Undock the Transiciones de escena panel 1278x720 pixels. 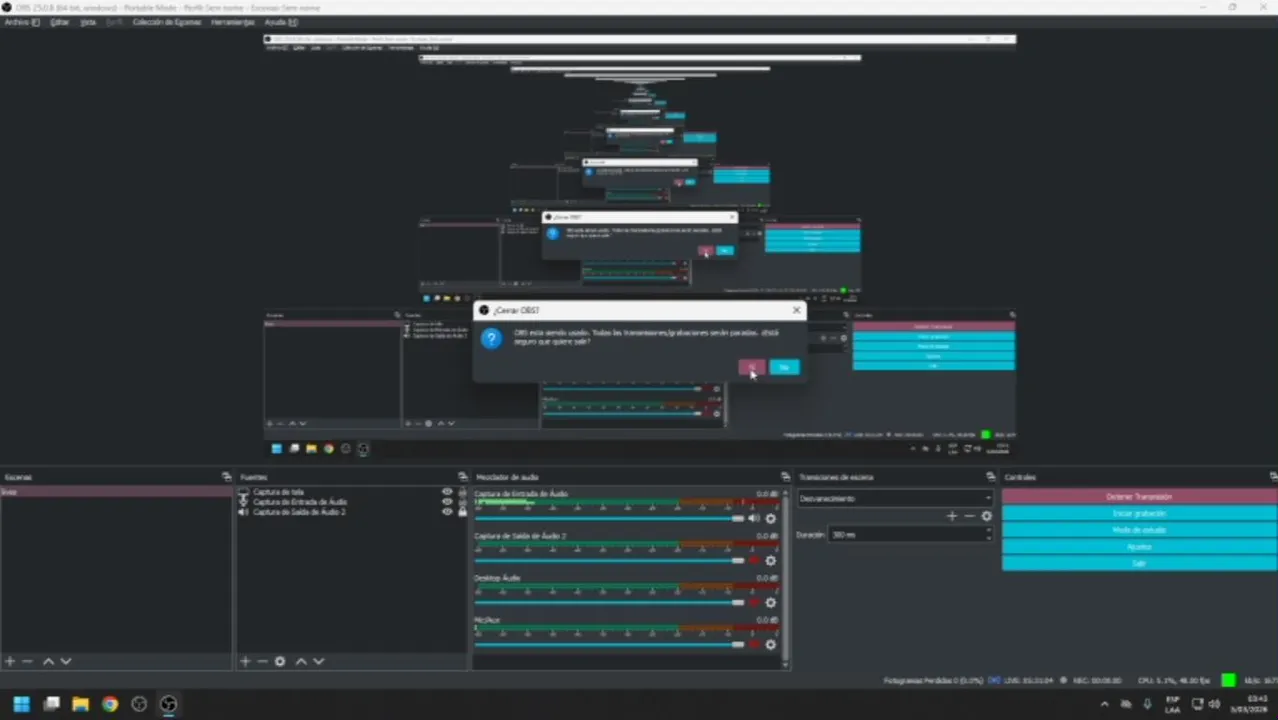991,477
